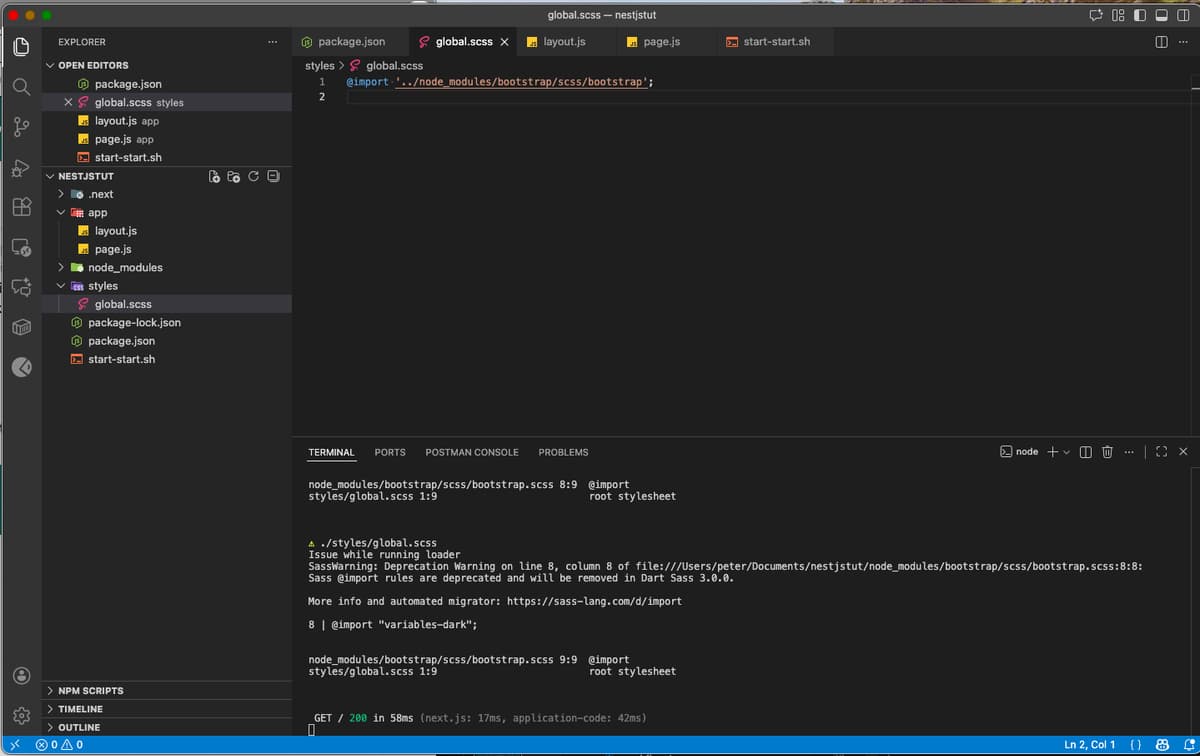Toggle primary side bar visibility

(1140, 15)
